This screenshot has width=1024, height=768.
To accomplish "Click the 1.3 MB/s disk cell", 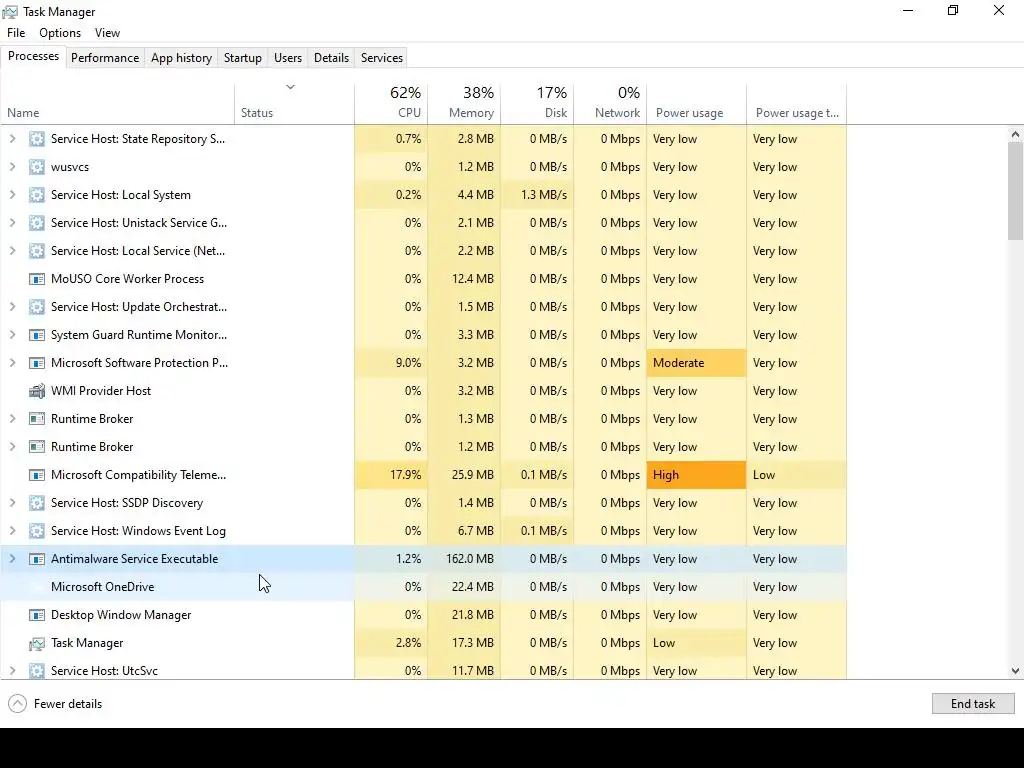I will [x=537, y=195].
